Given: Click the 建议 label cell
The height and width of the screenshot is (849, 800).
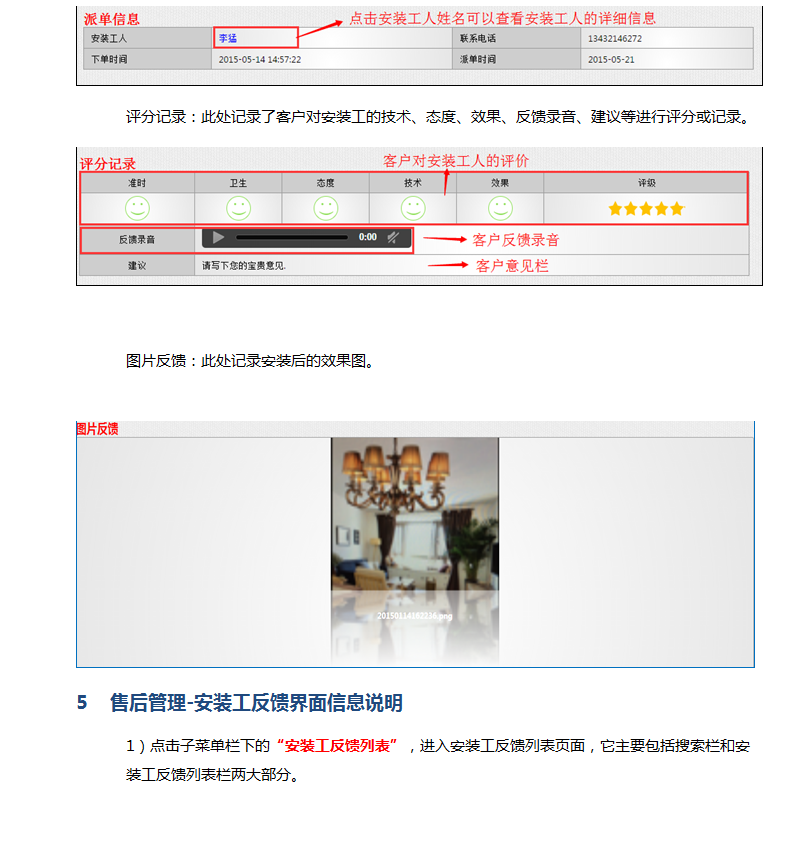Looking at the screenshot, I should 137,266.
